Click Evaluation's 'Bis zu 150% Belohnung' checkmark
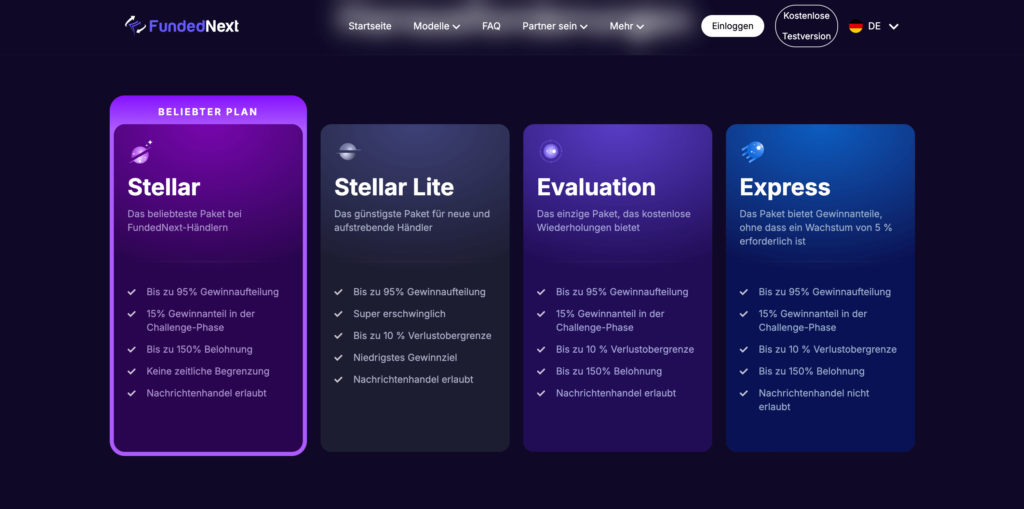 coord(542,372)
